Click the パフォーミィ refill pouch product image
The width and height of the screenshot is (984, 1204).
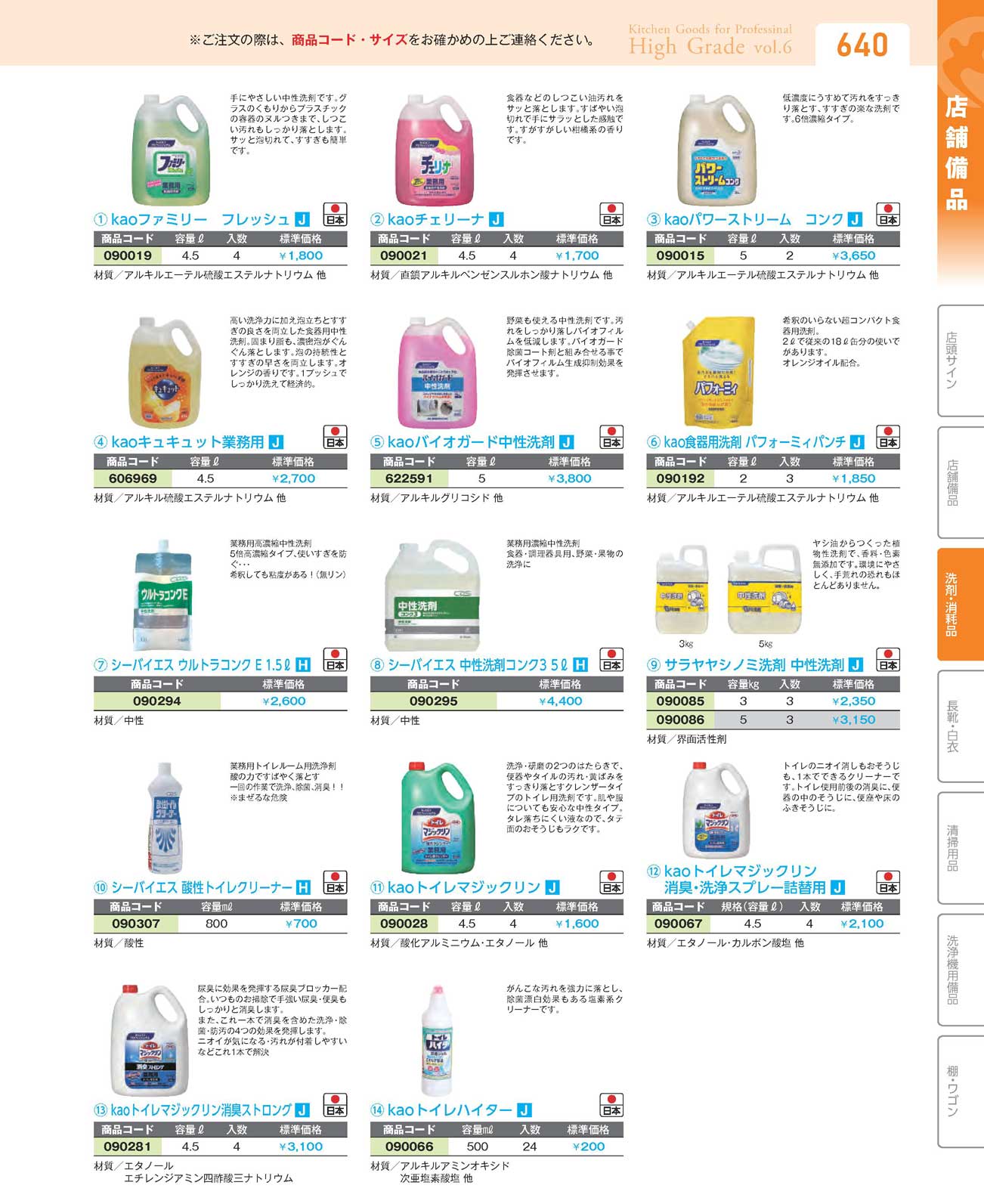pos(718,373)
